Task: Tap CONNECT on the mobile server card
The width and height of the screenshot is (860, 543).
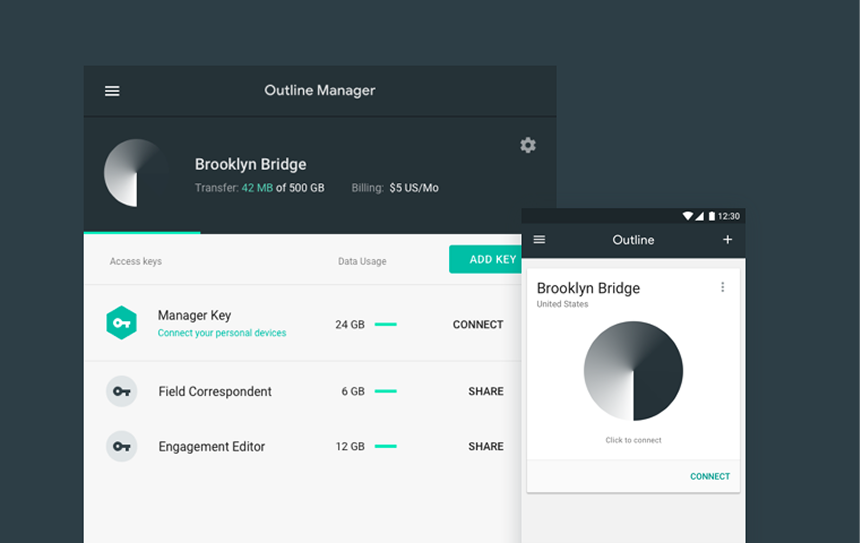Action: pos(710,477)
